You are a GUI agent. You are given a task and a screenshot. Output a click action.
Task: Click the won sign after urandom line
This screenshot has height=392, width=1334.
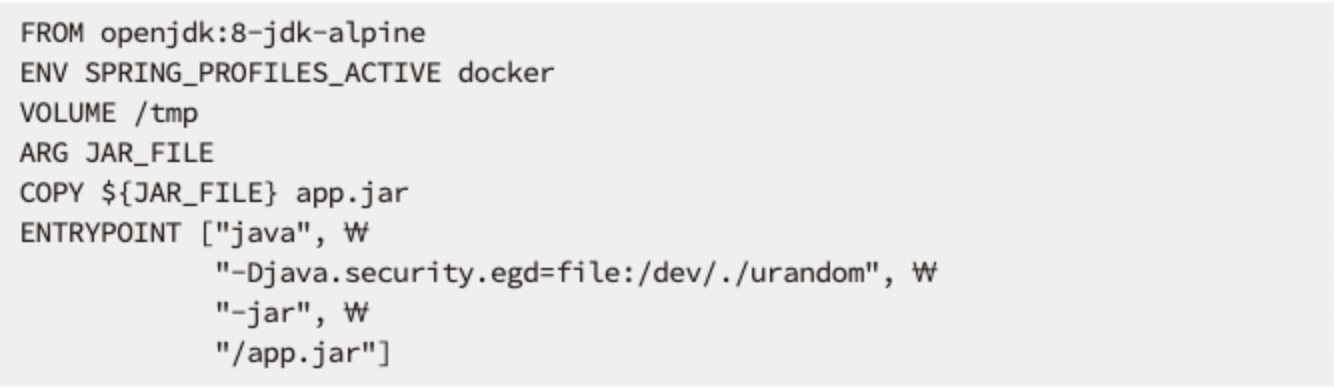(921, 272)
